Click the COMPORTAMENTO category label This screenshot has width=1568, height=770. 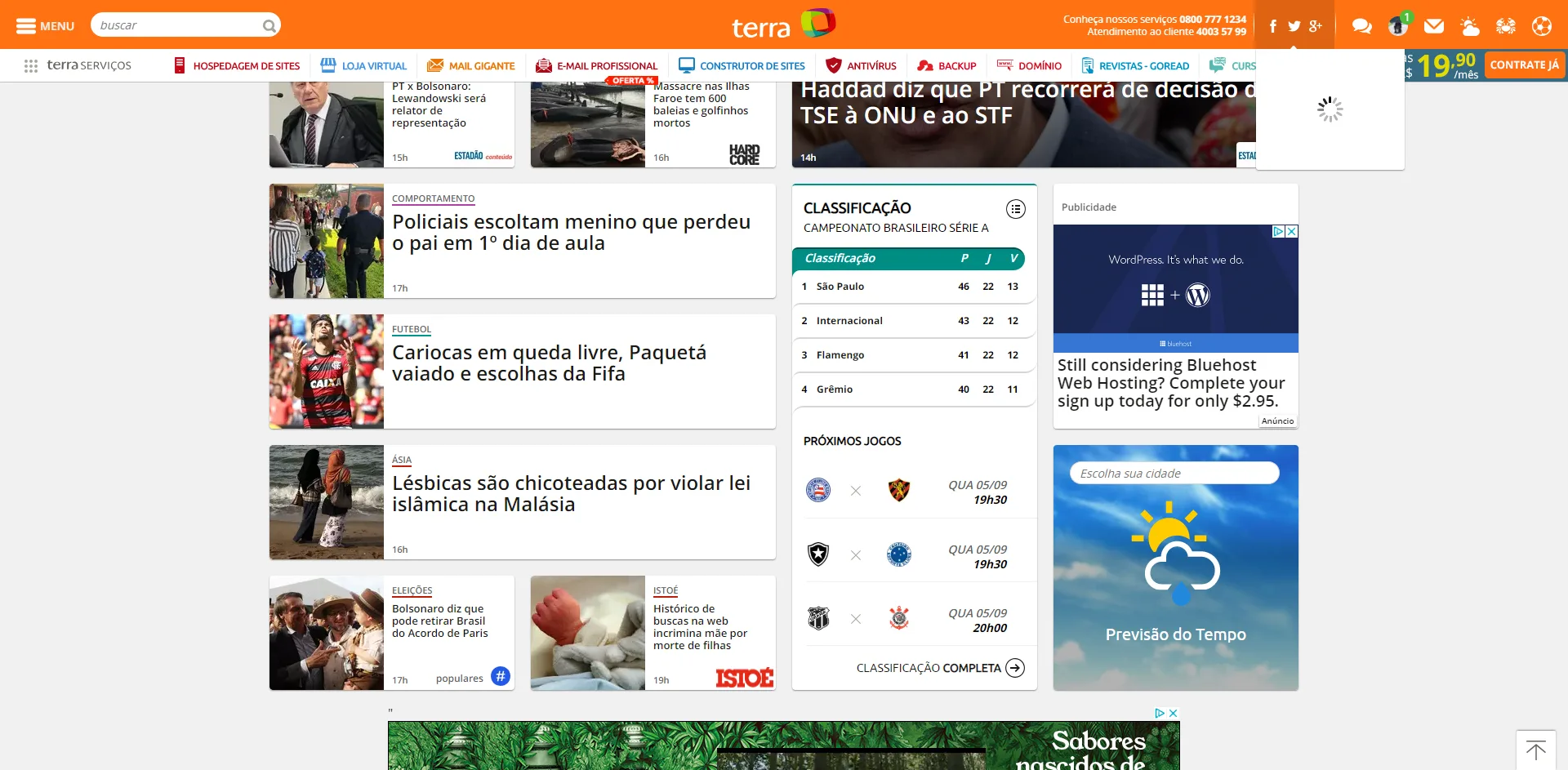433,198
